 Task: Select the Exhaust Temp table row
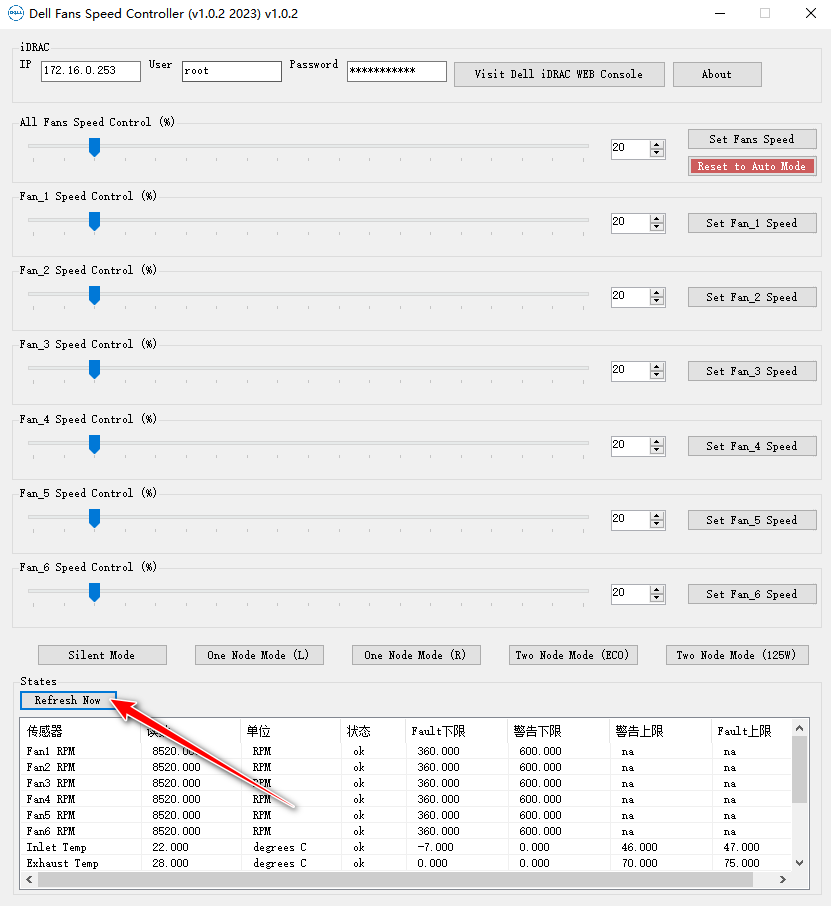(x=405, y=863)
